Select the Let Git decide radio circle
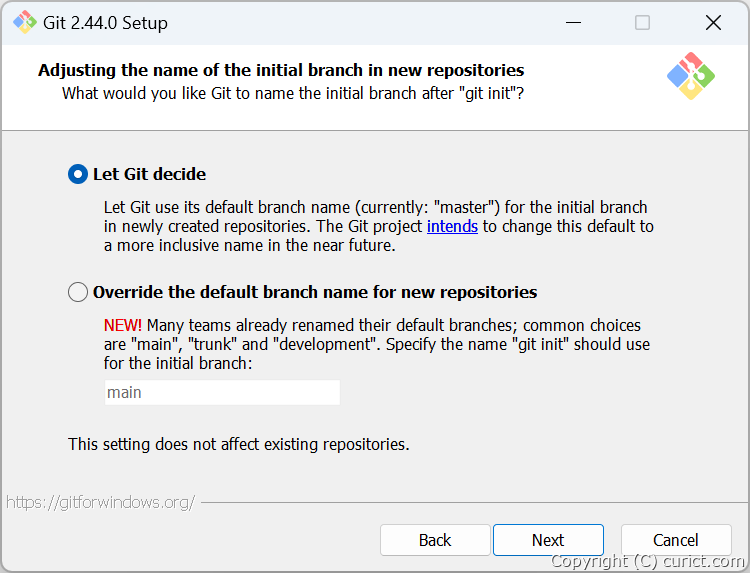This screenshot has width=750, height=573. (78, 174)
